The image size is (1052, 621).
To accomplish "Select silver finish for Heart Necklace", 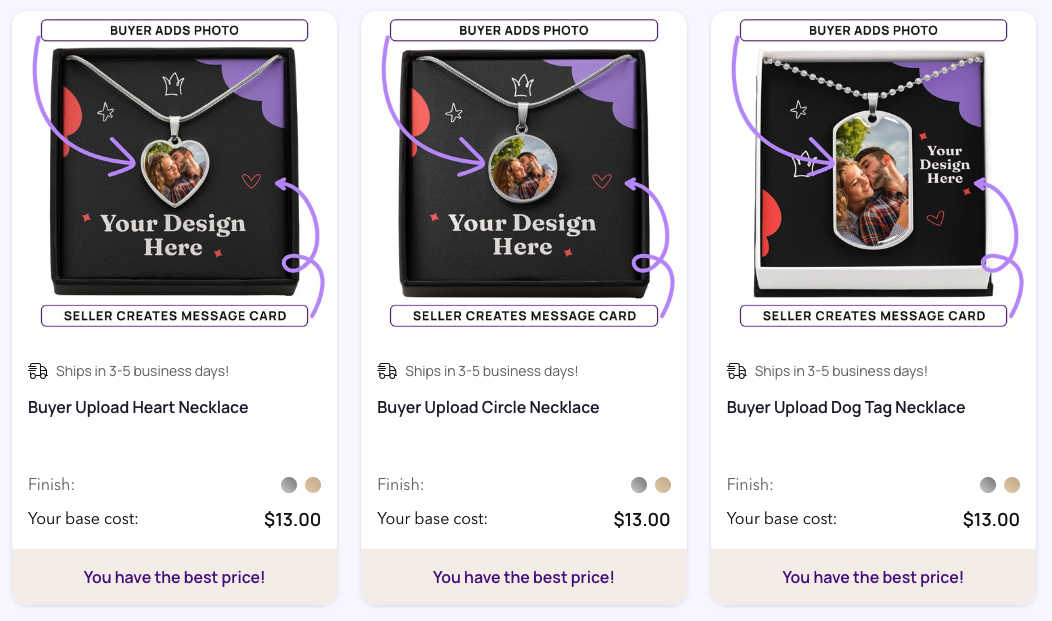I will [x=289, y=485].
